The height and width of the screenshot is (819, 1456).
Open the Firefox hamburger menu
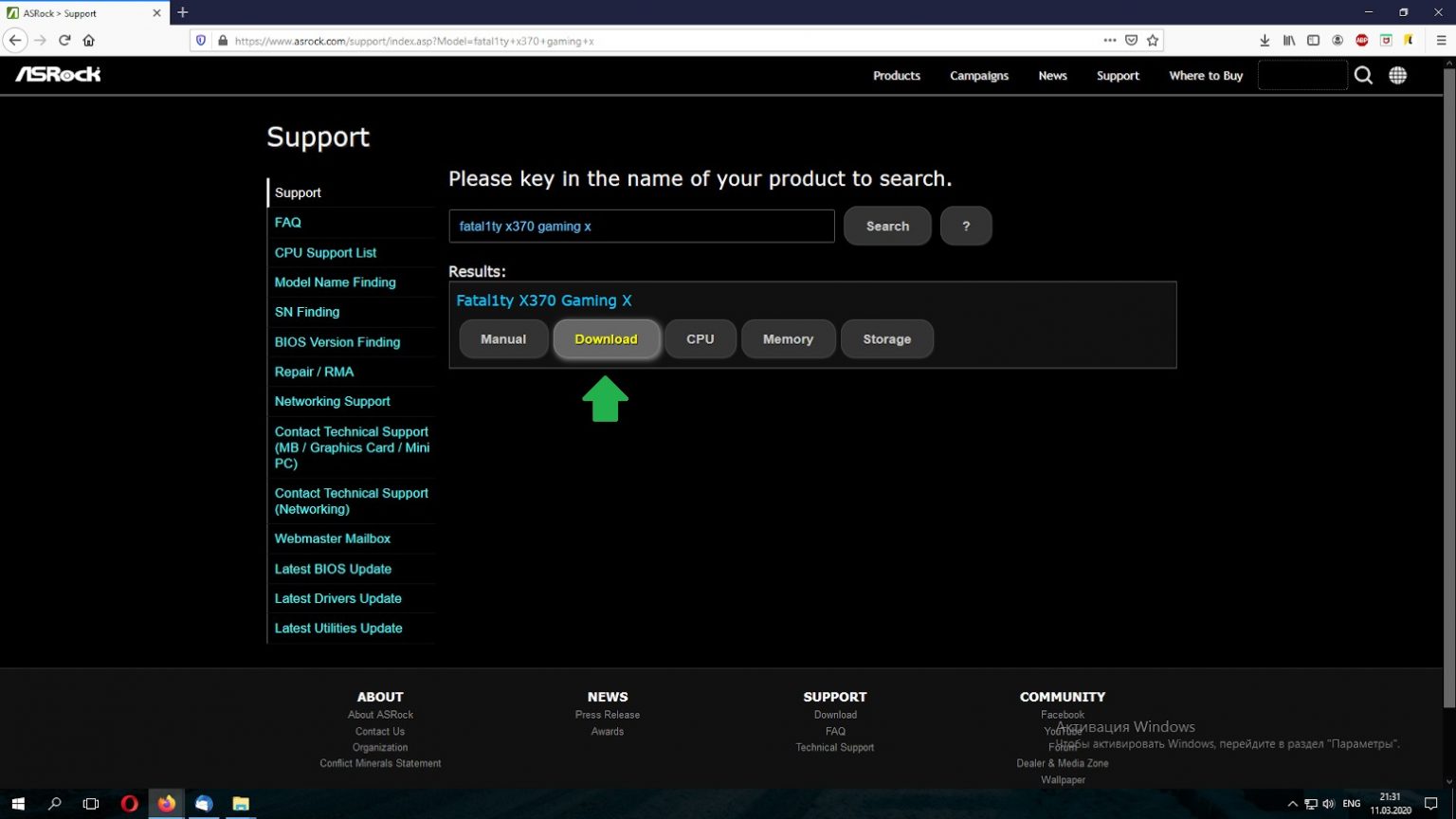click(1441, 40)
